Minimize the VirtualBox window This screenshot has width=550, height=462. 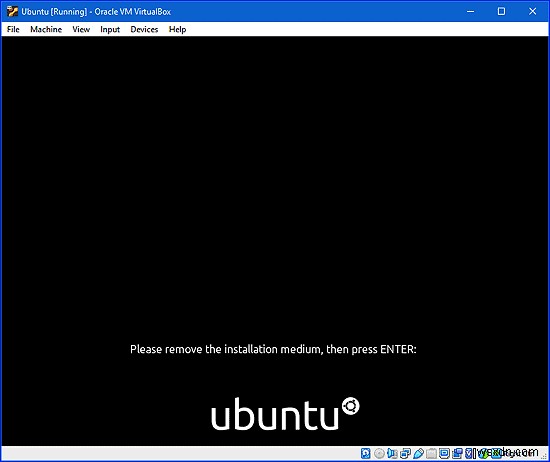[x=470, y=11]
